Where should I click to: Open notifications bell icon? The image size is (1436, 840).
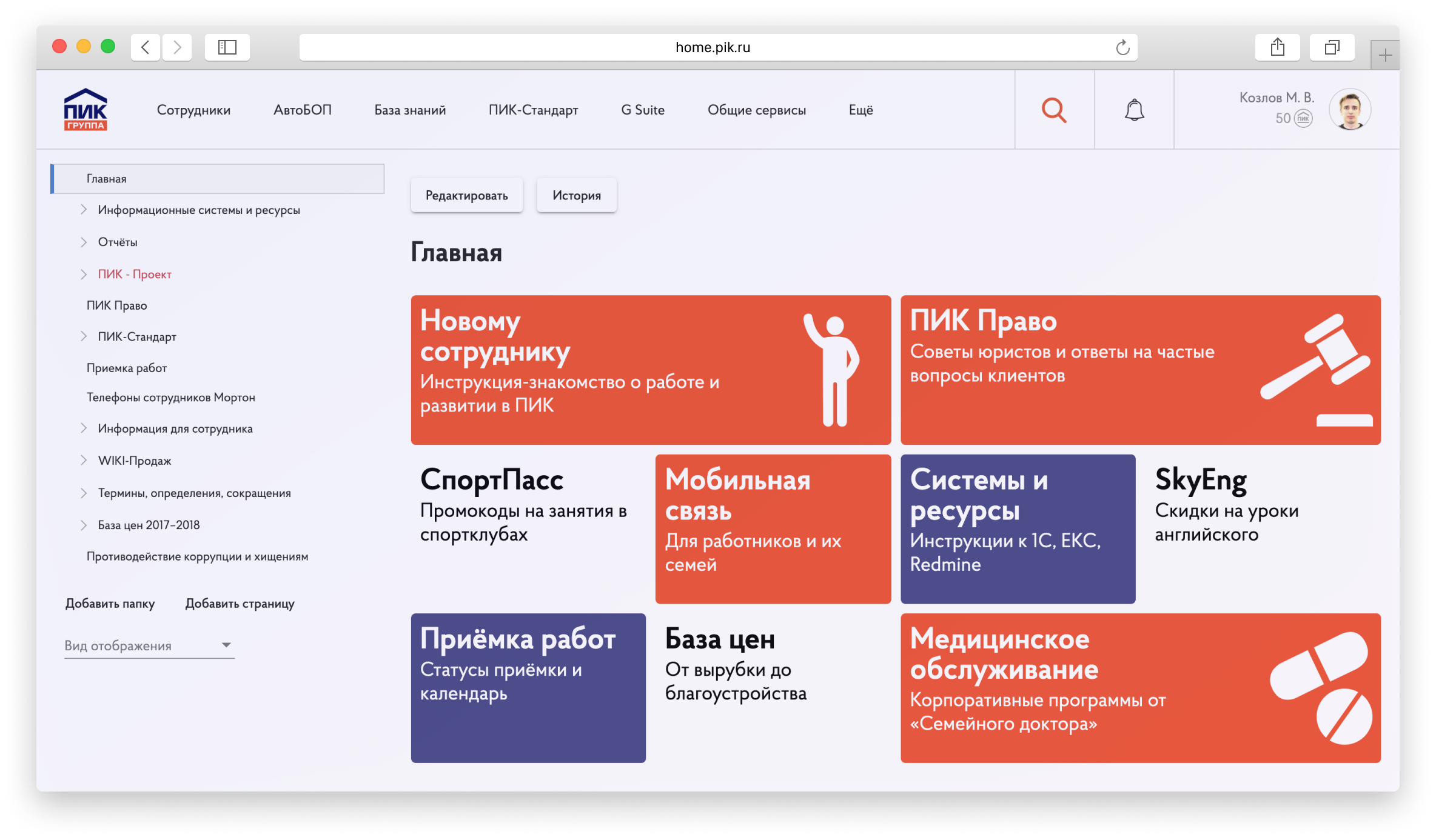1134,110
